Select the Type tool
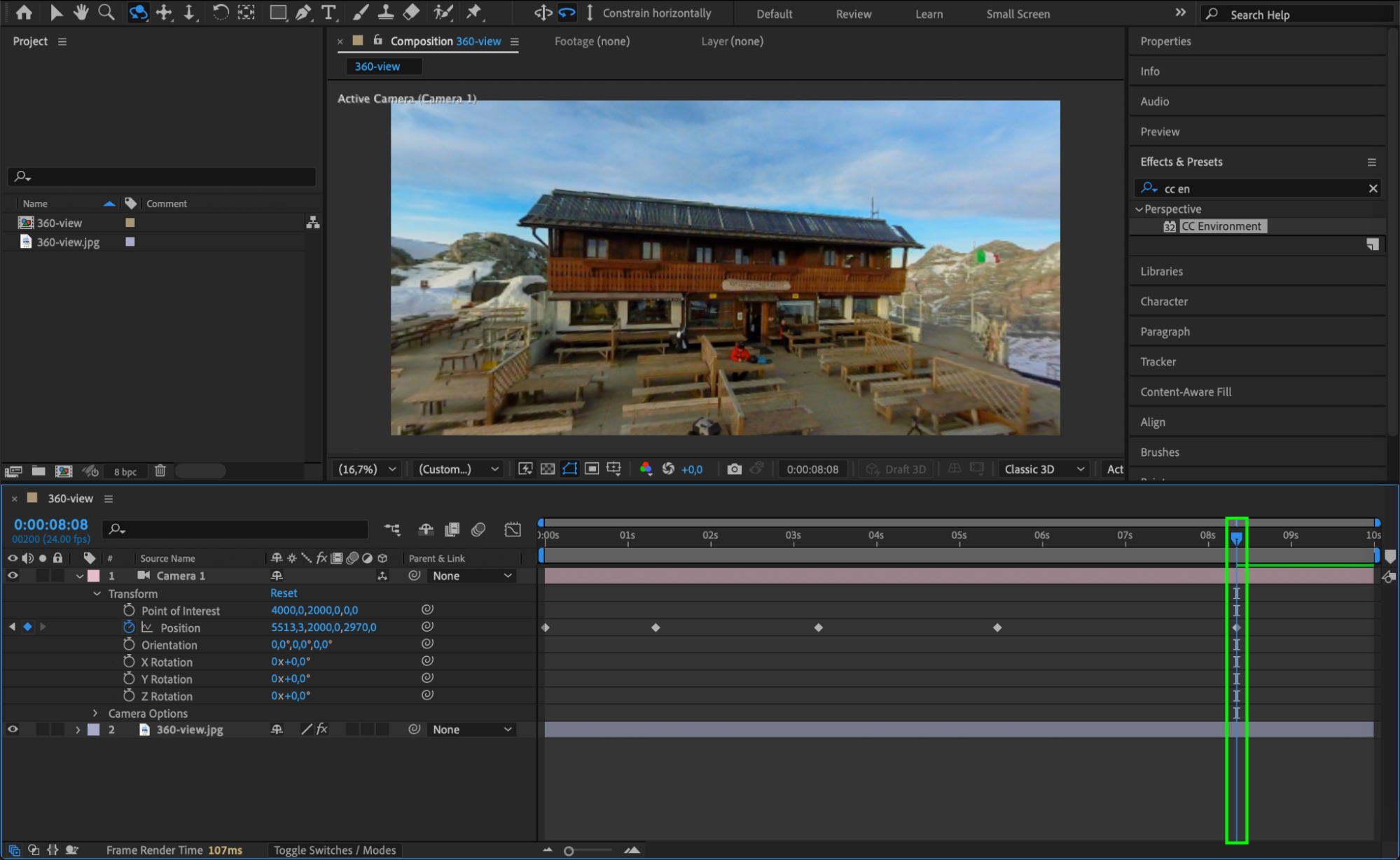Image resolution: width=1400 pixels, height=860 pixels. (x=328, y=13)
